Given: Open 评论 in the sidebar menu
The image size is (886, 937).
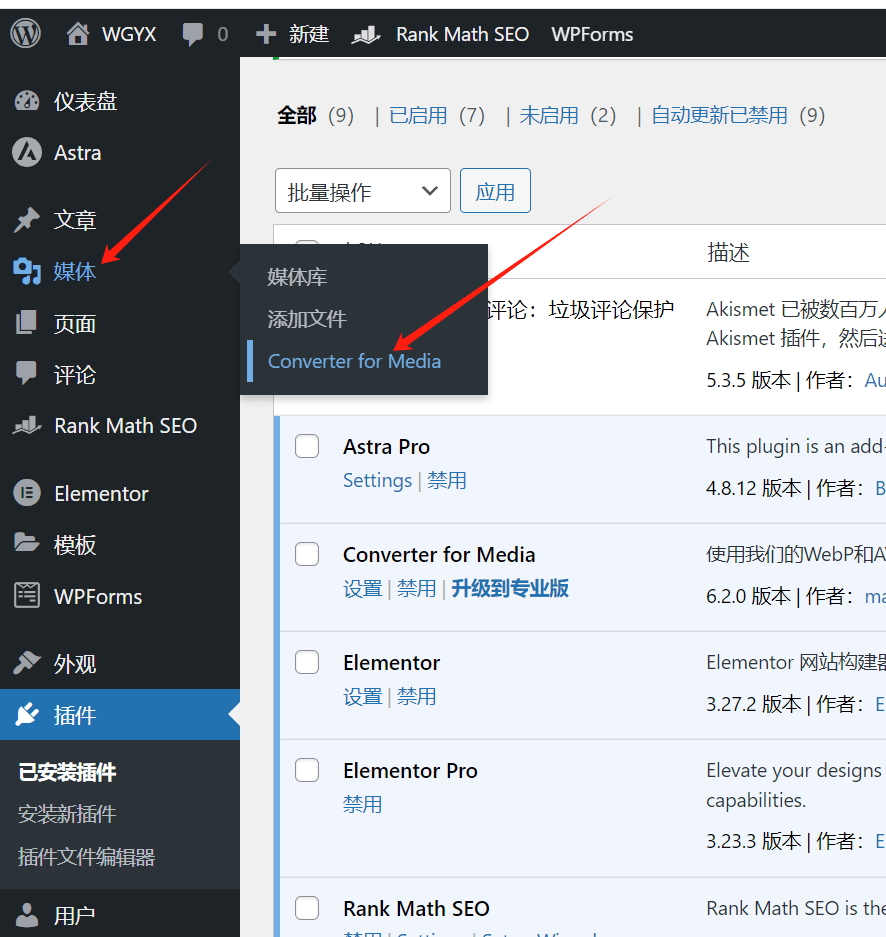Looking at the screenshot, I should [x=75, y=375].
